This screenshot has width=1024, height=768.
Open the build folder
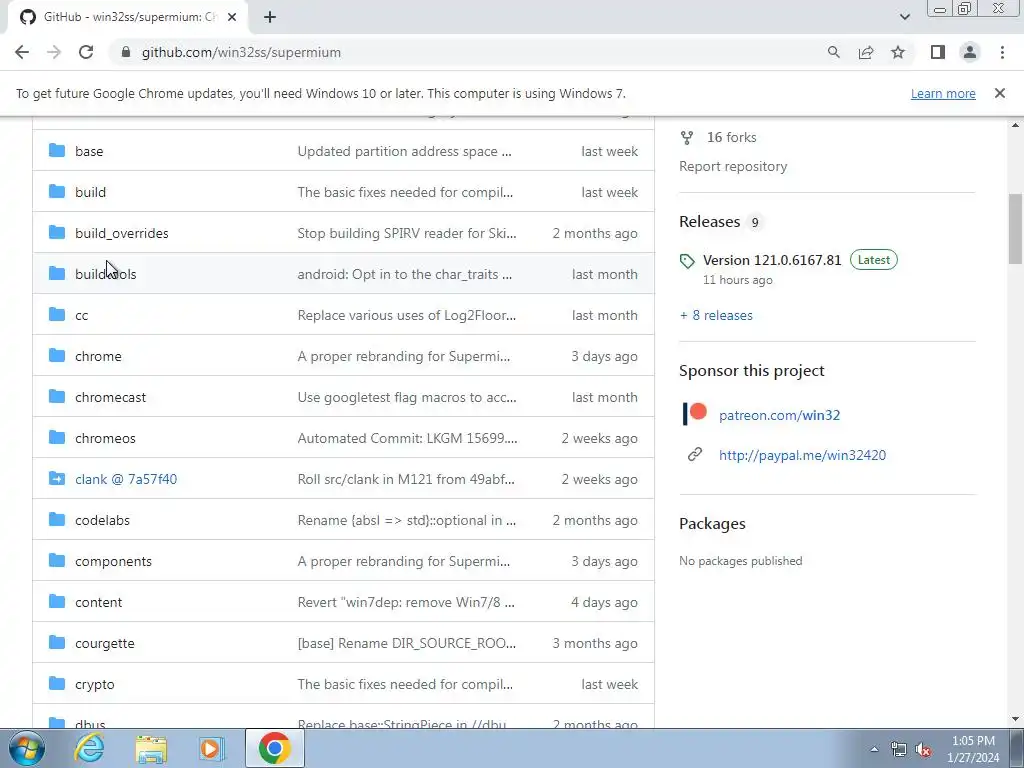tap(90, 192)
